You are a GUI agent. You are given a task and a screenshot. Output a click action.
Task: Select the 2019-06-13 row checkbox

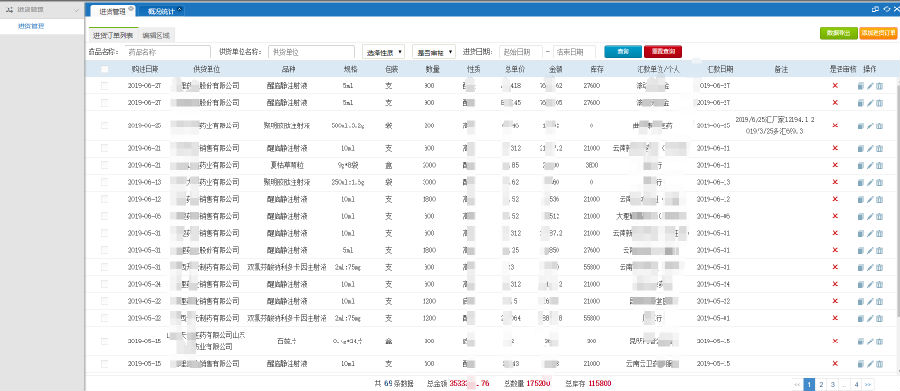104,183
